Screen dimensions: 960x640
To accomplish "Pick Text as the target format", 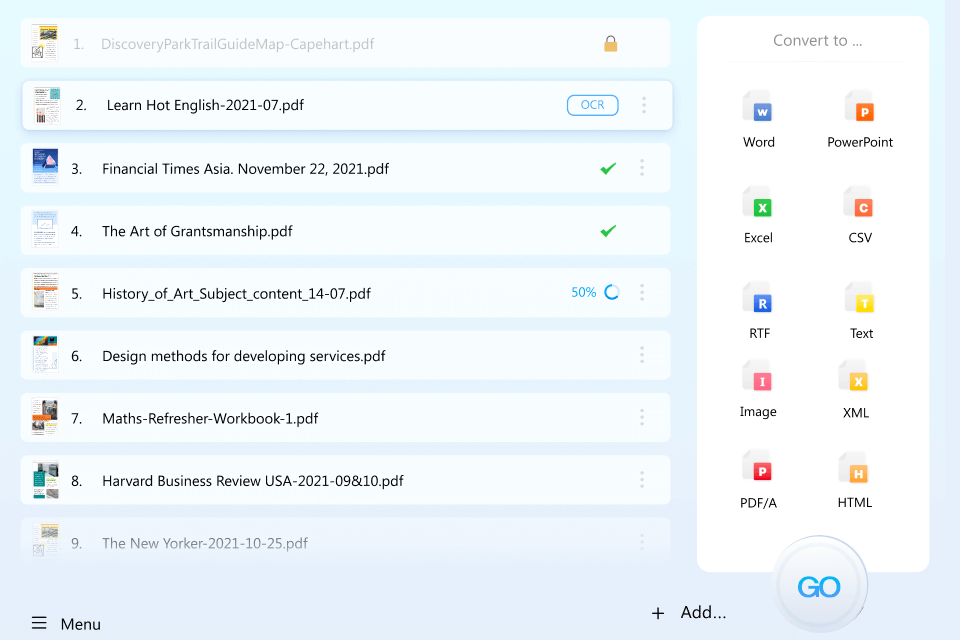I will click(x=861, y=310).
